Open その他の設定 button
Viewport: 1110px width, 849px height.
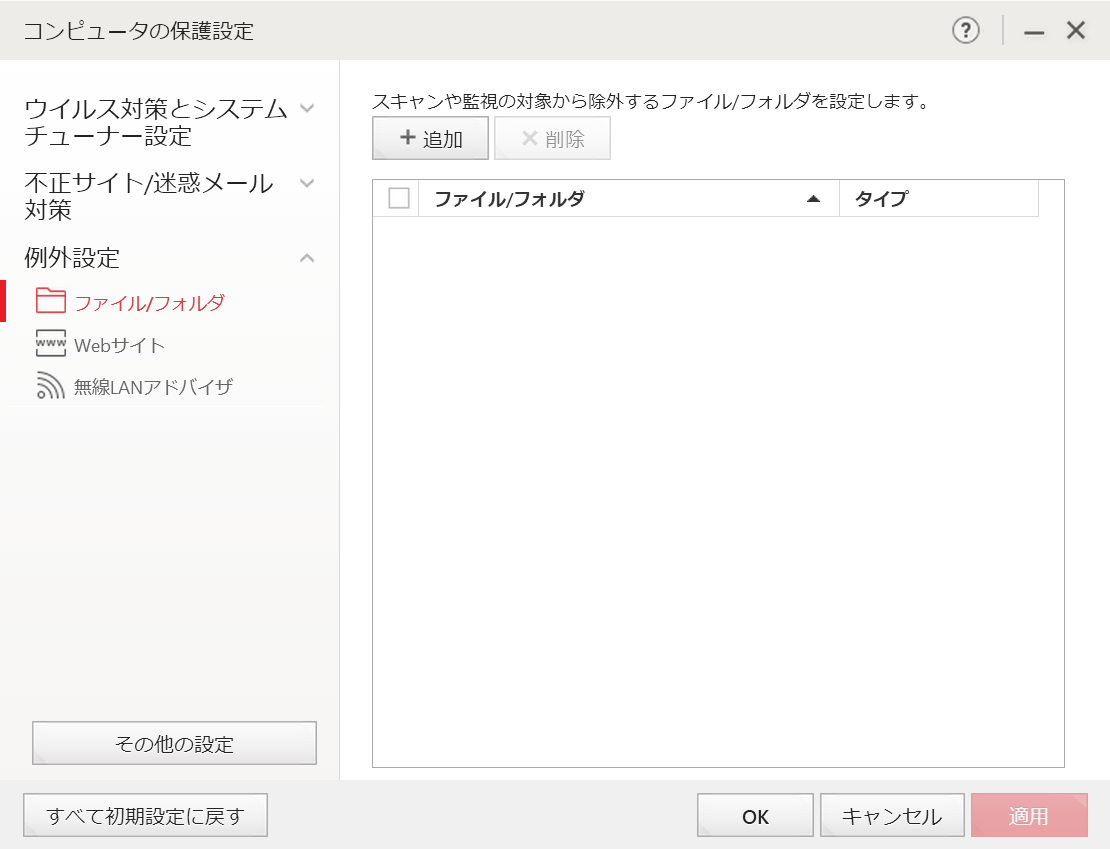click(174, 744)
